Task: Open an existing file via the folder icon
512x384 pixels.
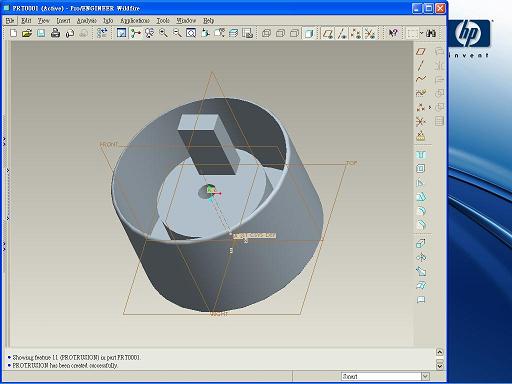Action: point(27,33)
